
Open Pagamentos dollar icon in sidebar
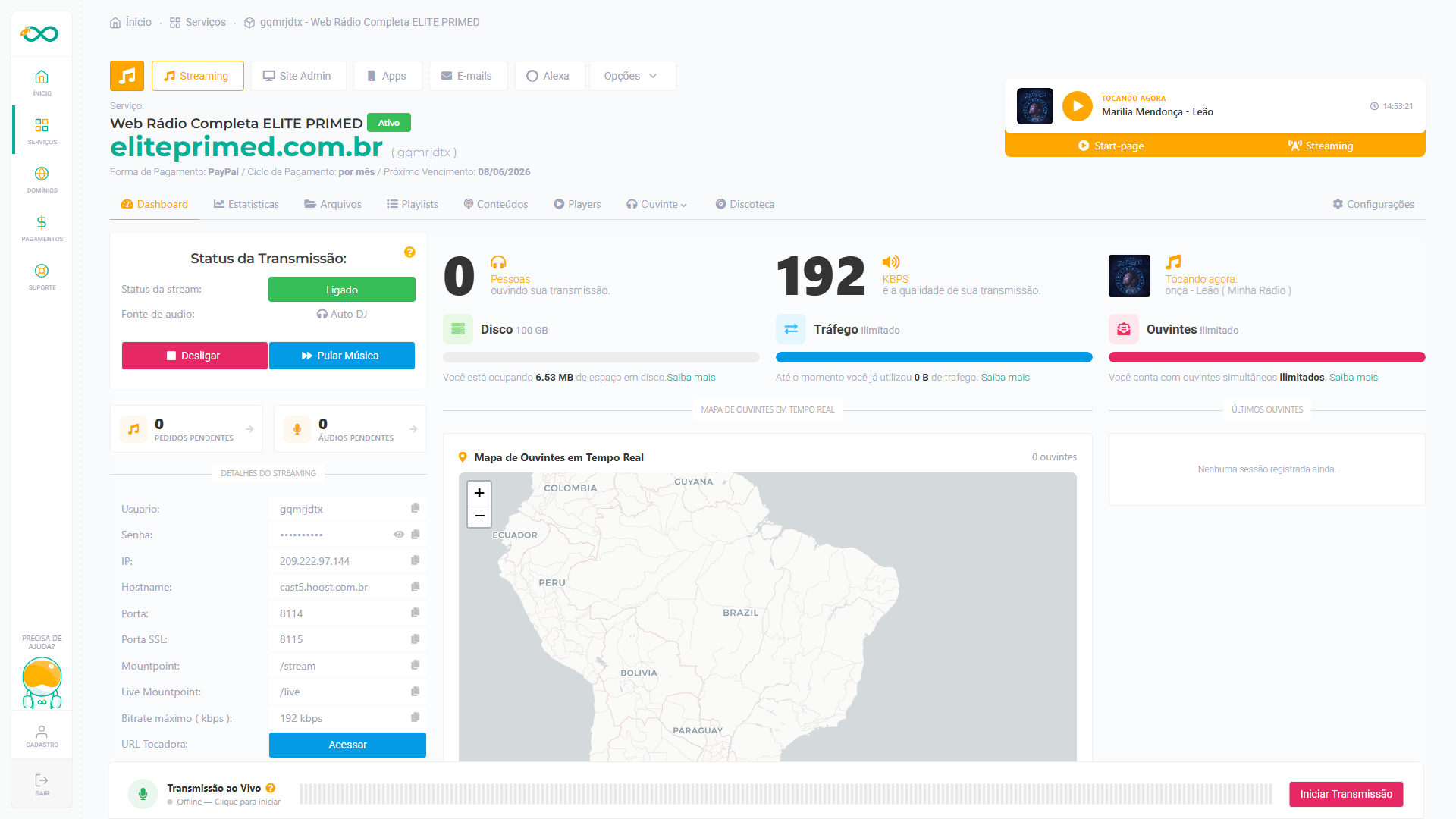42,222
